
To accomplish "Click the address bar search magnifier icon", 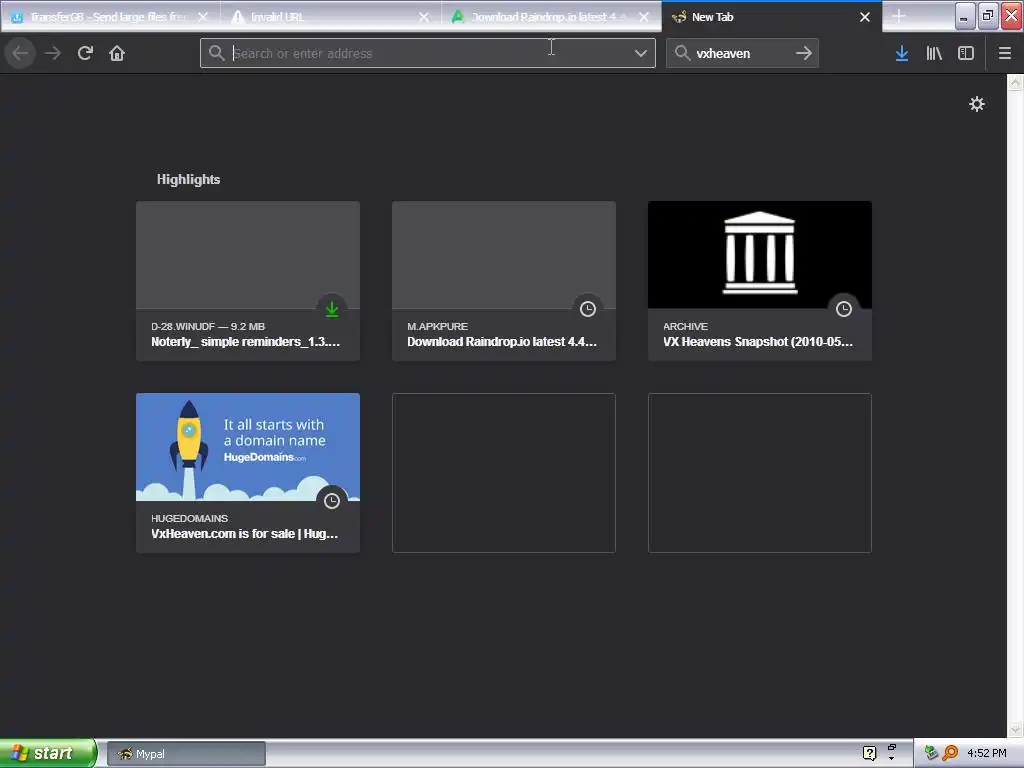I will 216,53.
